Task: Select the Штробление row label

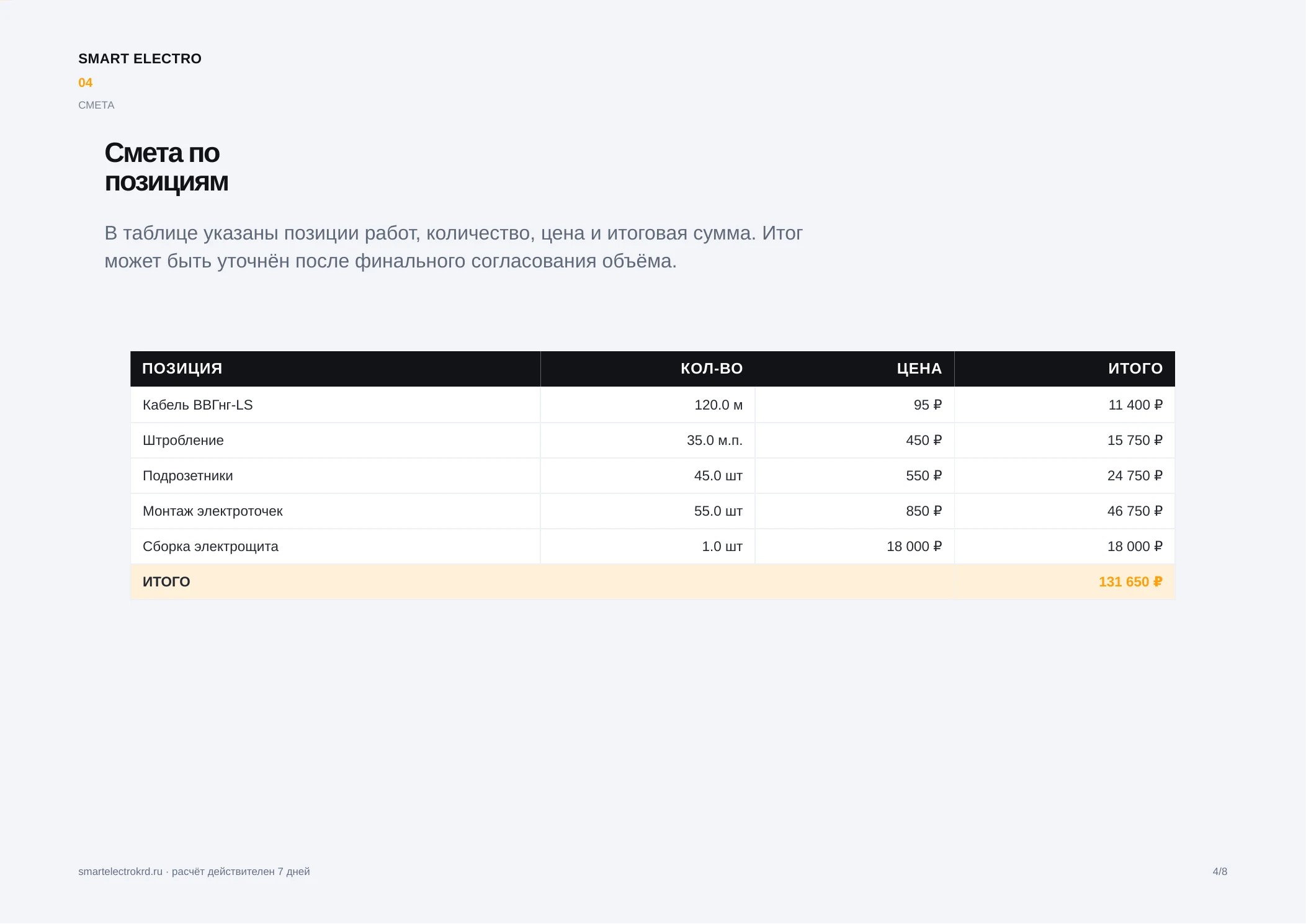Action: pos(183,441)
